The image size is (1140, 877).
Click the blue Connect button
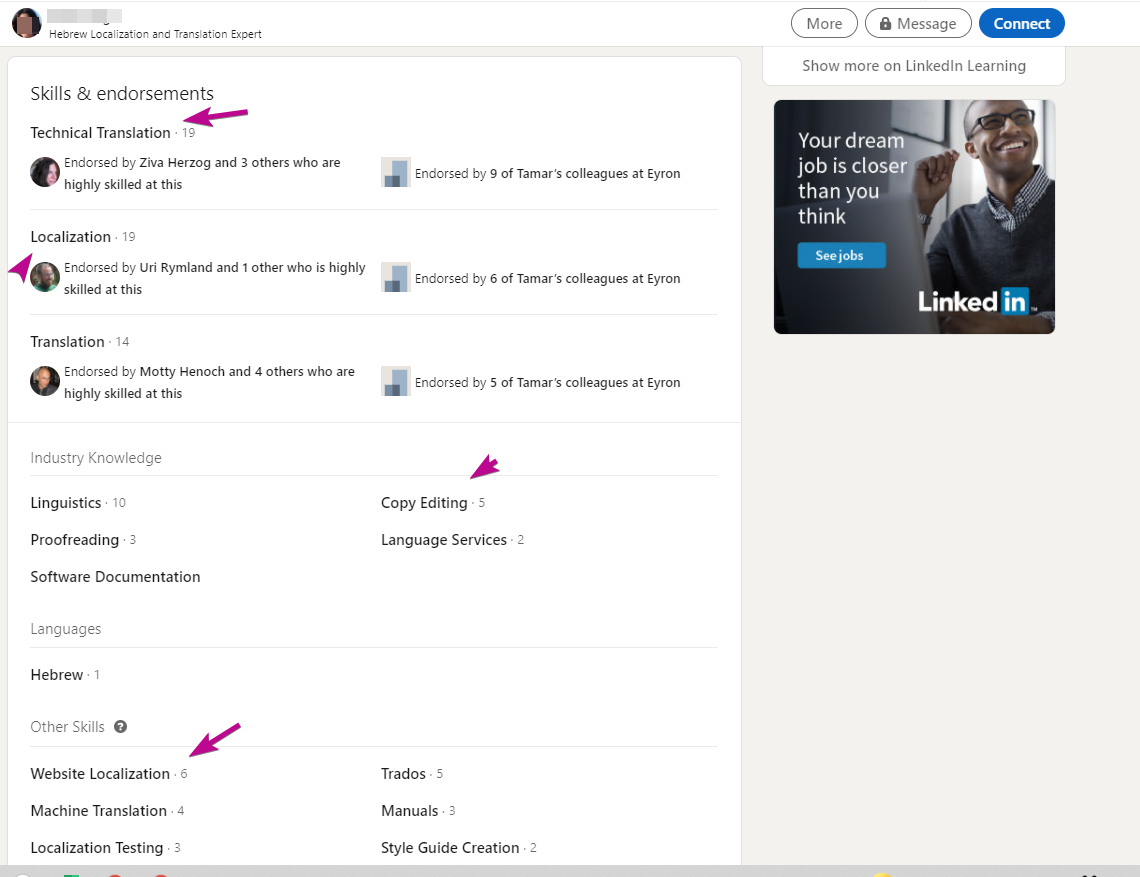(1021, 23)
